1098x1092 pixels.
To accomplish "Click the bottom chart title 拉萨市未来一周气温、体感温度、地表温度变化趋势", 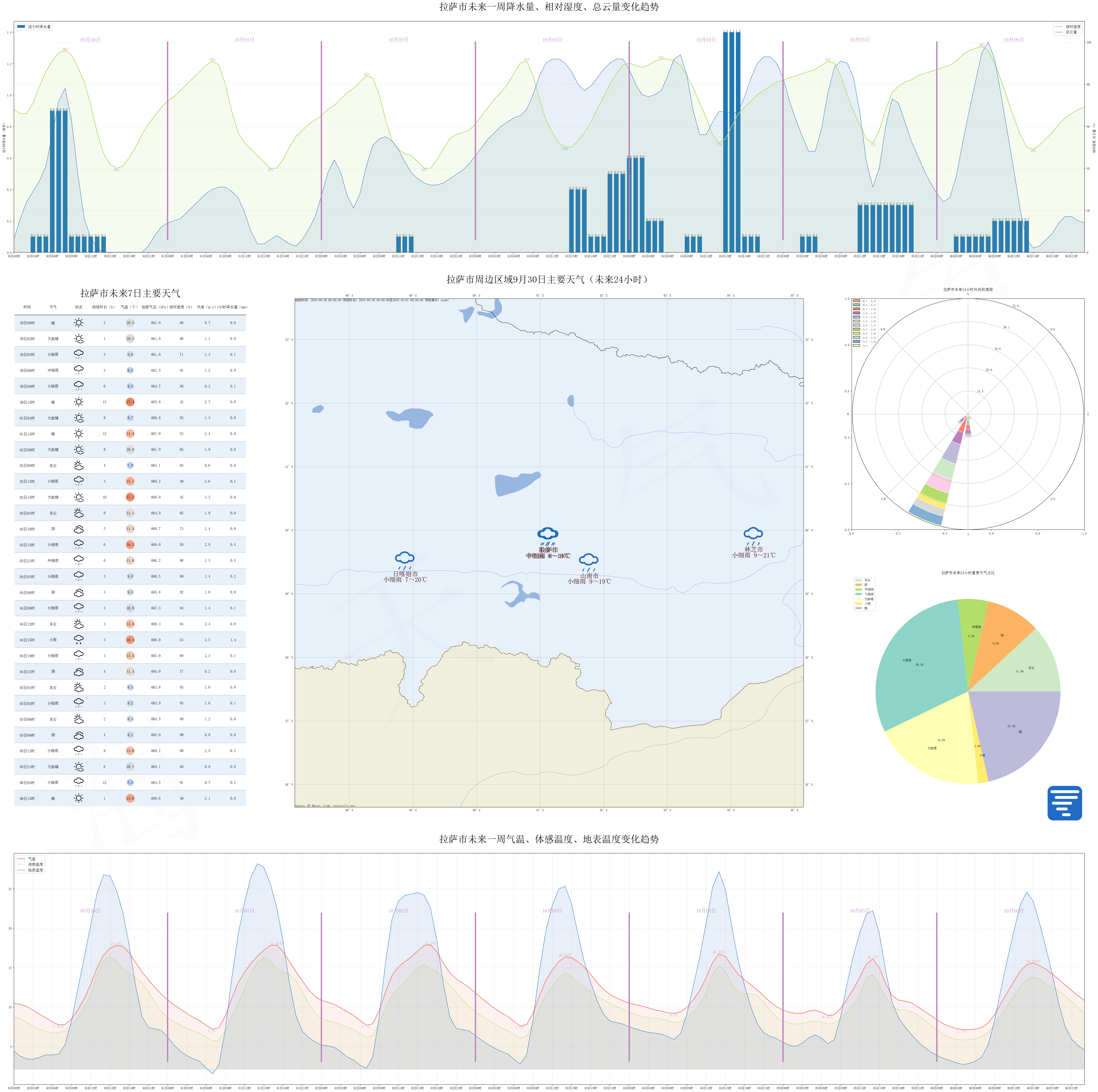I will click(549, 839).
